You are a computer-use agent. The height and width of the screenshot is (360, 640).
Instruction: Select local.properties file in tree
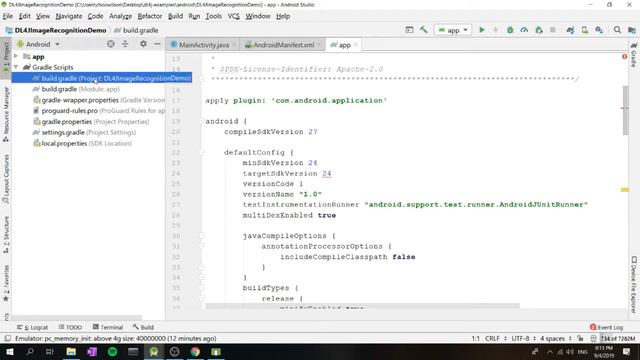pos(82,143)
